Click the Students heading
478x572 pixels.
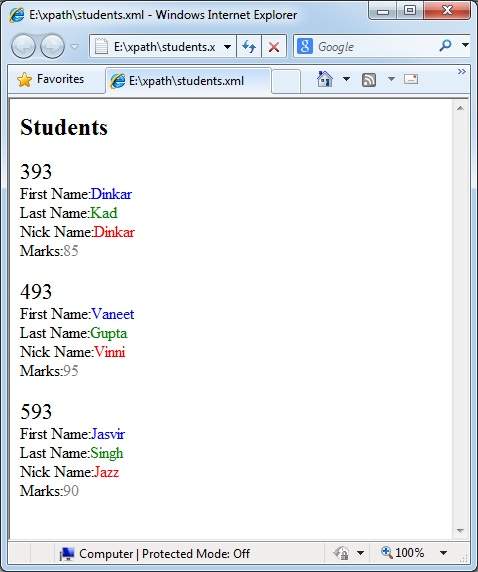64,127
